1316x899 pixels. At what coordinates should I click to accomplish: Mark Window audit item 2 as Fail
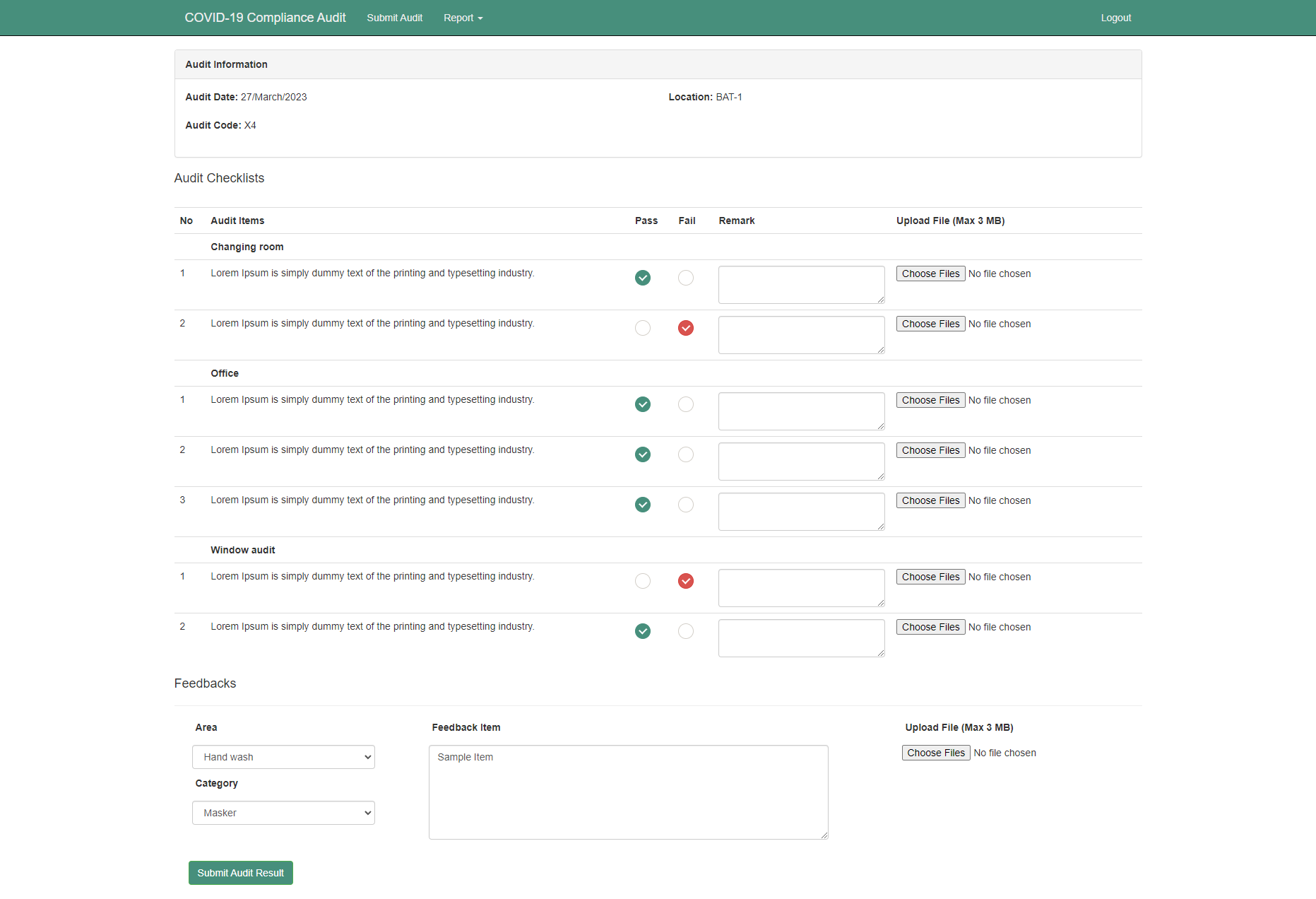click(x=685, y=631)
